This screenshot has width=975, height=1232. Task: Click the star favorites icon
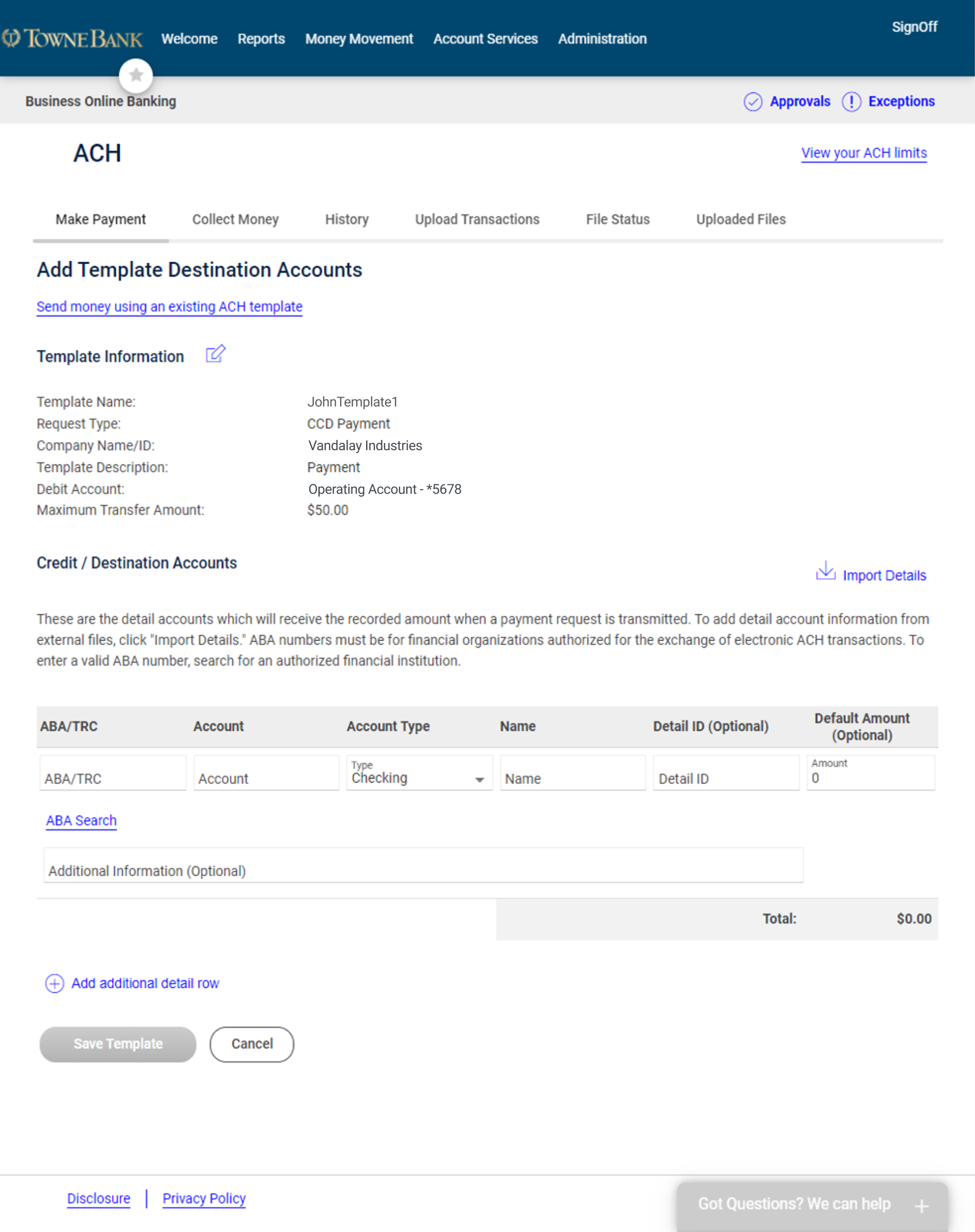tap(136, 75)
